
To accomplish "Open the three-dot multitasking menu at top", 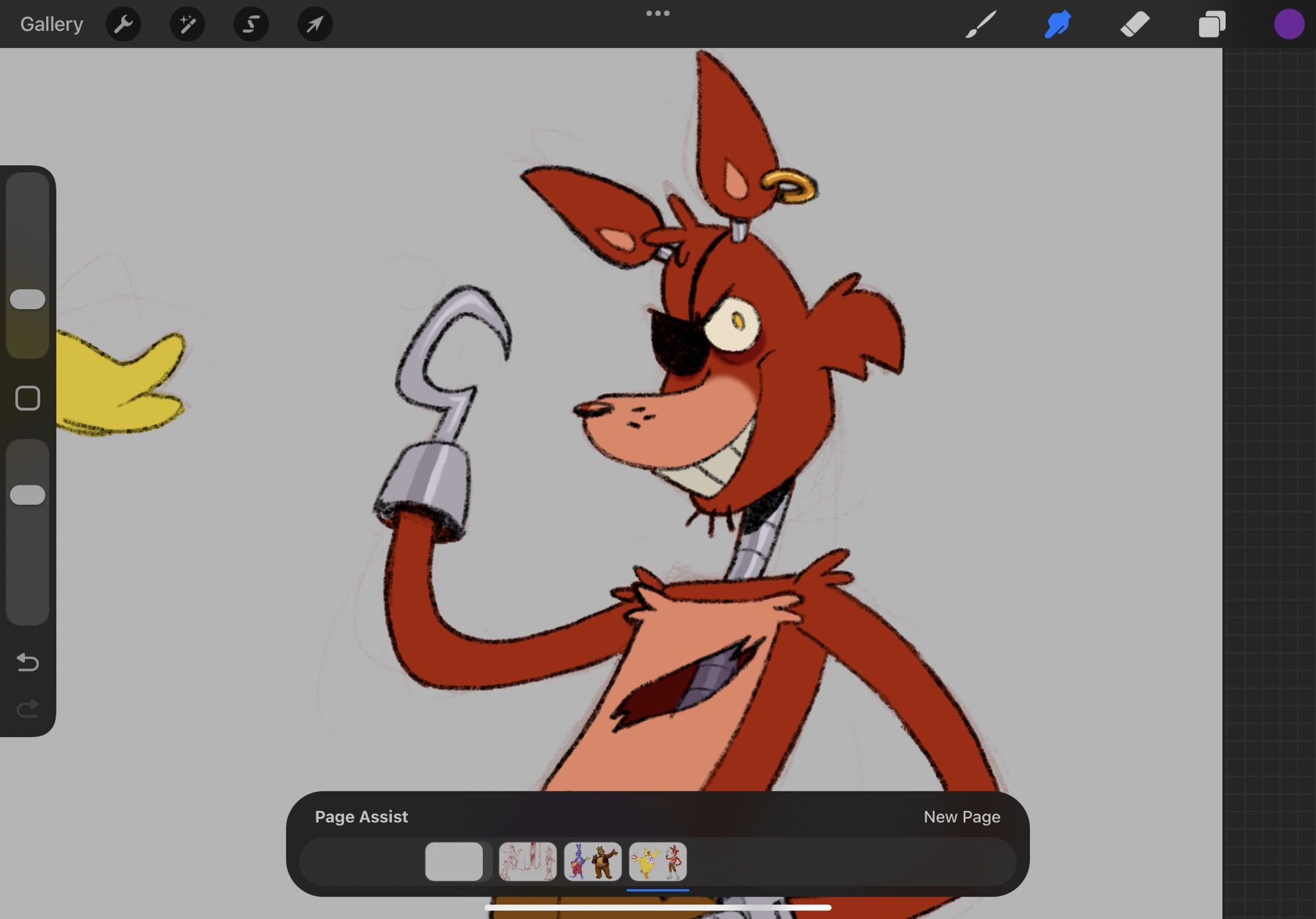I will coord(657,13).
